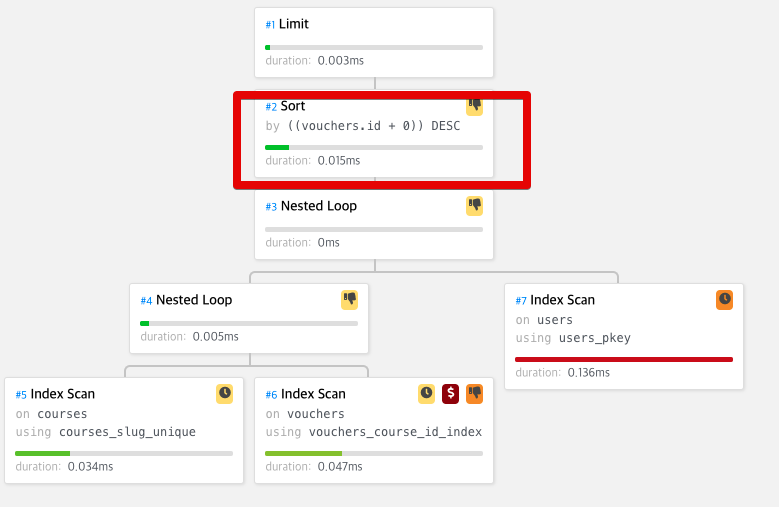This screenshot has height=507, width=779.
Task: Select the #1 Limit node title
Action: [x=293, y=24]
